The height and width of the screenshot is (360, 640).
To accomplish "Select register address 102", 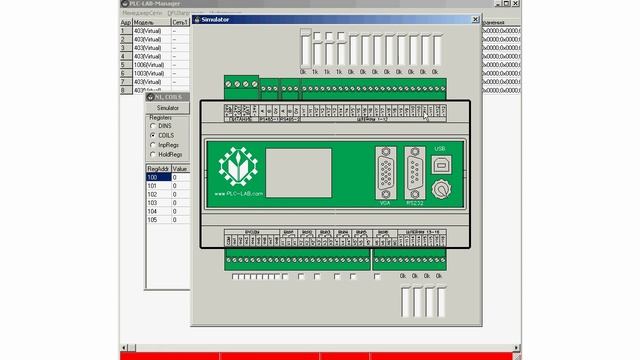I will [x=158, y=194].
